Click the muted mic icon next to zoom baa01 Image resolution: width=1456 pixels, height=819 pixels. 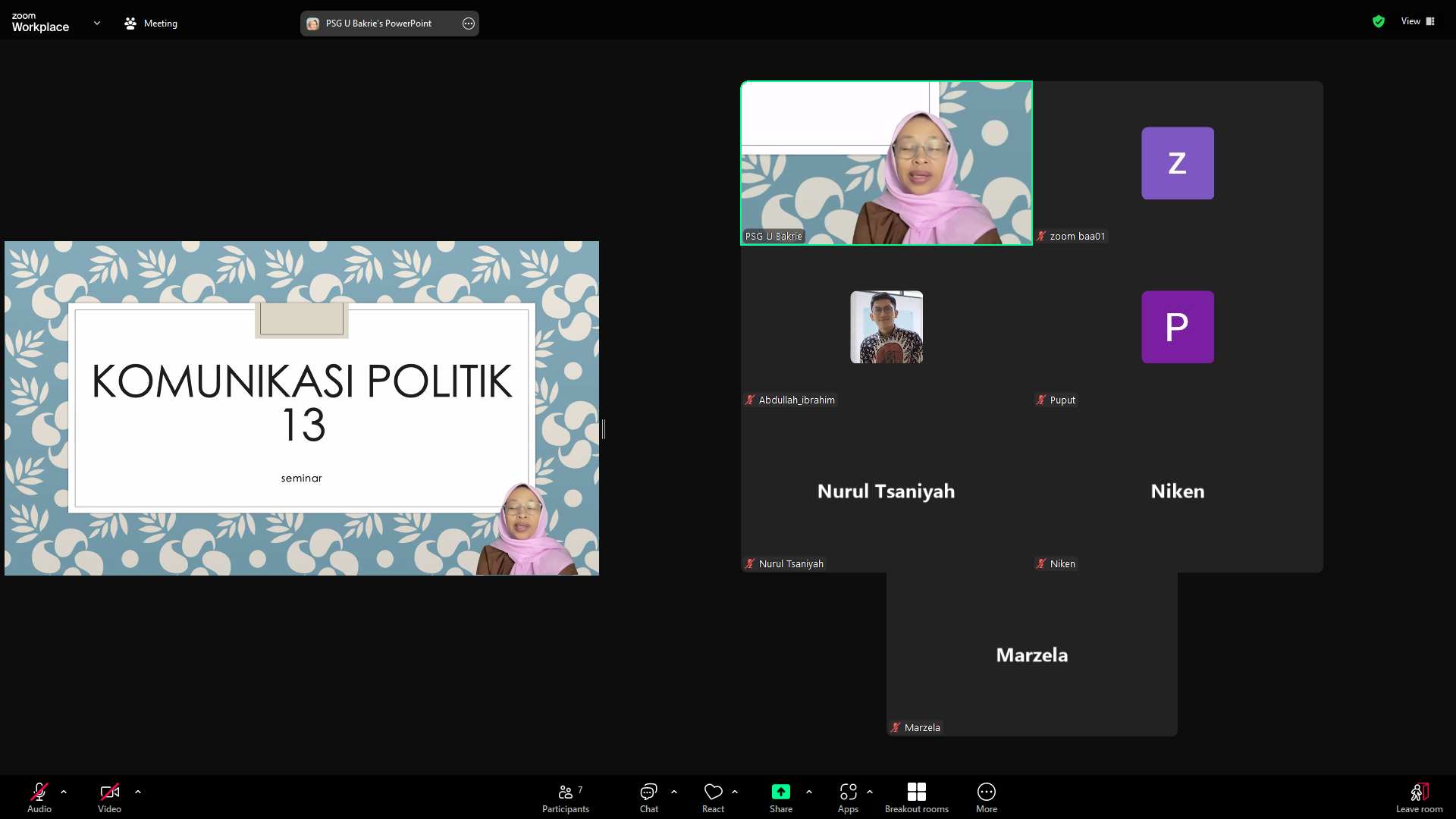coord(1041,237)
